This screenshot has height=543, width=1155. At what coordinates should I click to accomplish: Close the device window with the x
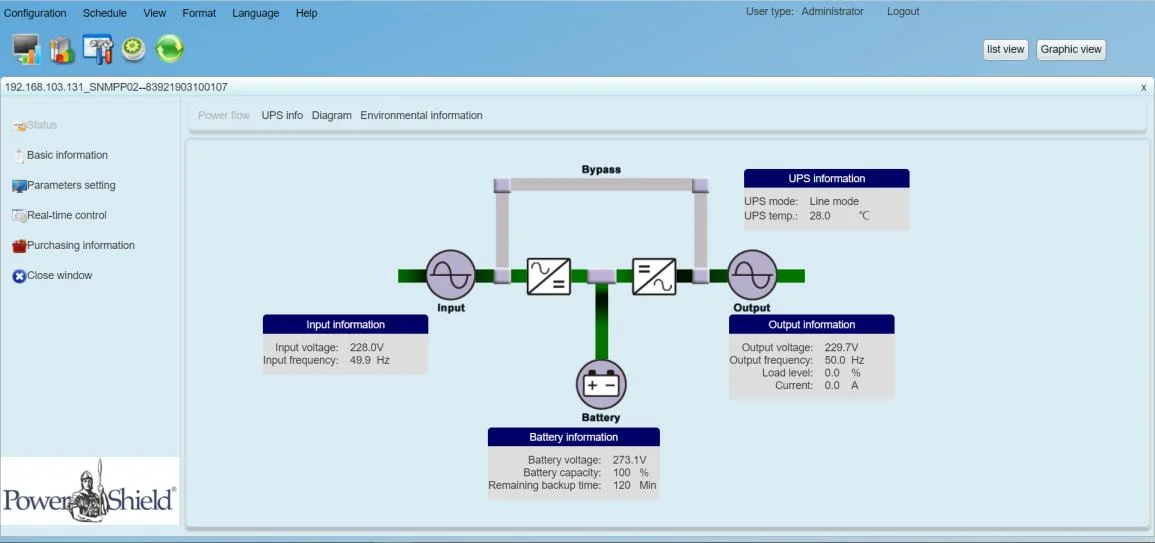(1143, 87)
